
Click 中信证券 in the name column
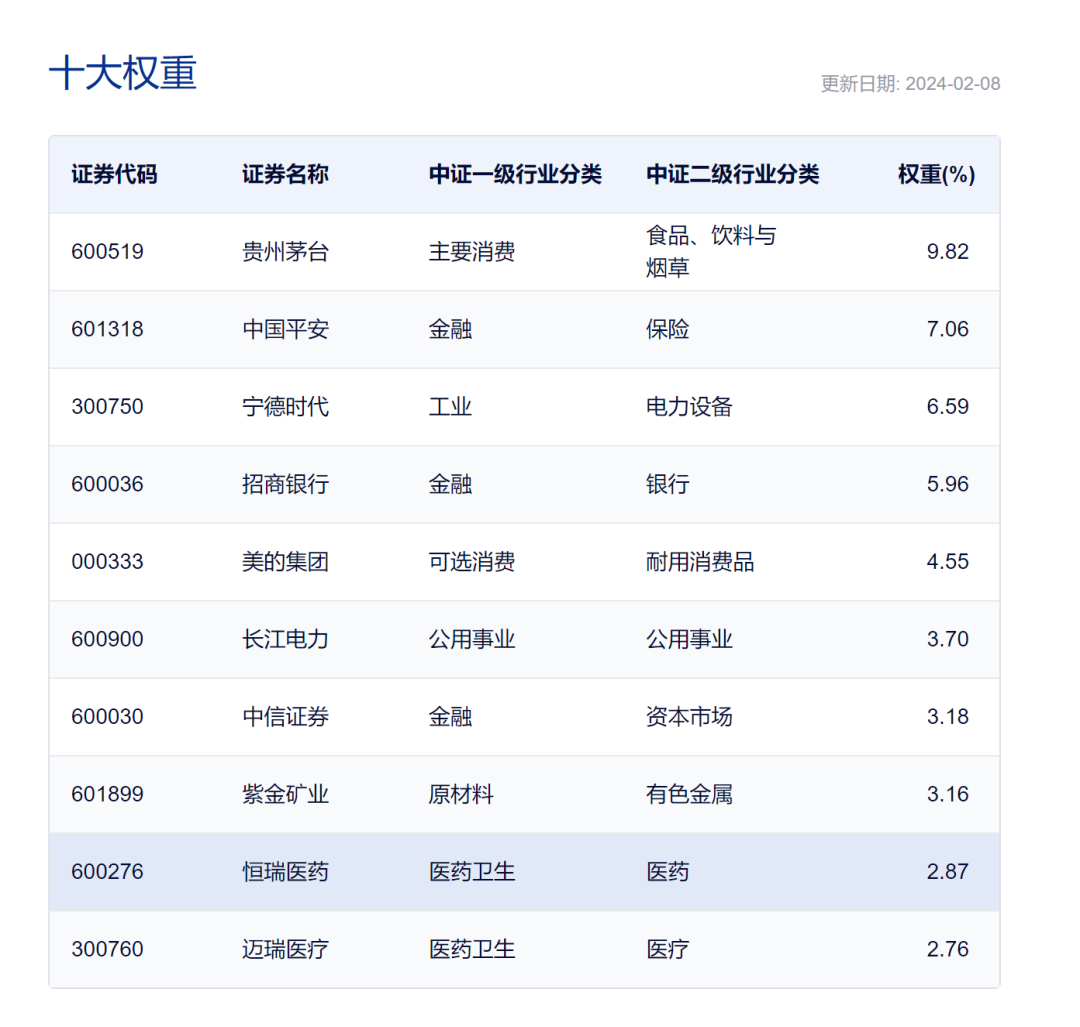tap(285, 717)
